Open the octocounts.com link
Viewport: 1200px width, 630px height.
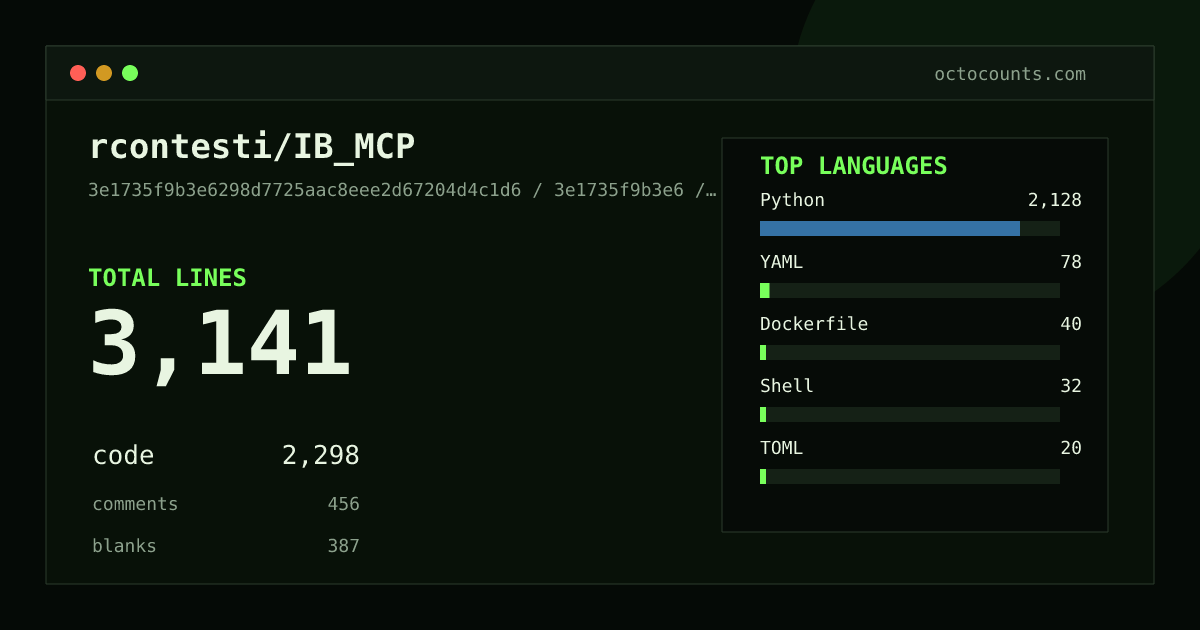tap(1010, 74)
